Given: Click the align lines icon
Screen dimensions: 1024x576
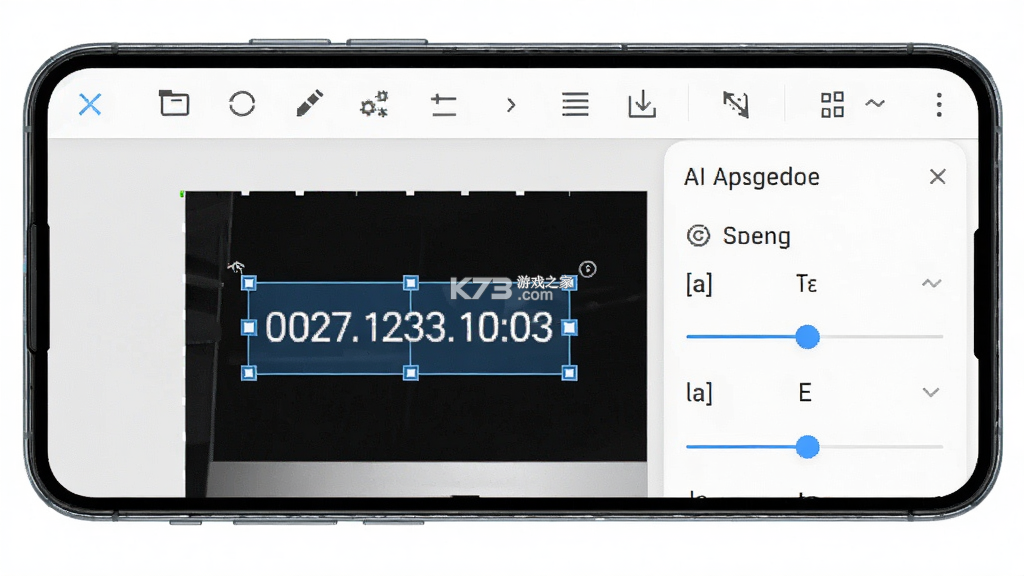Looking at the screenshot, I should [443, 104].
